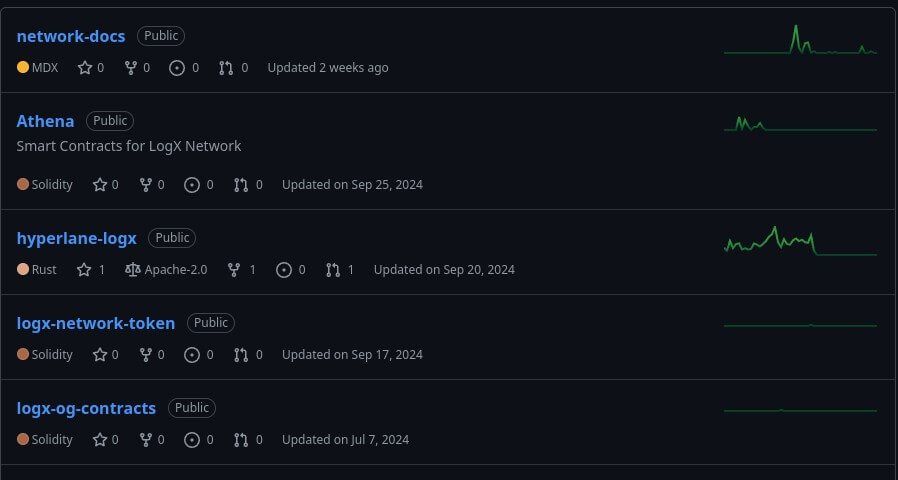Screen dimensions: 898x480
Task: Click the hyperlane-logx commit activity graph
Action: pyautogui.click(x=800, y=243)
